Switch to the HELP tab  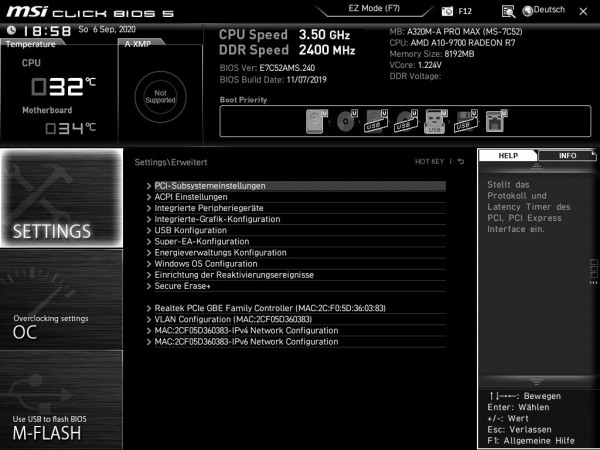click(x=508, y=156)
